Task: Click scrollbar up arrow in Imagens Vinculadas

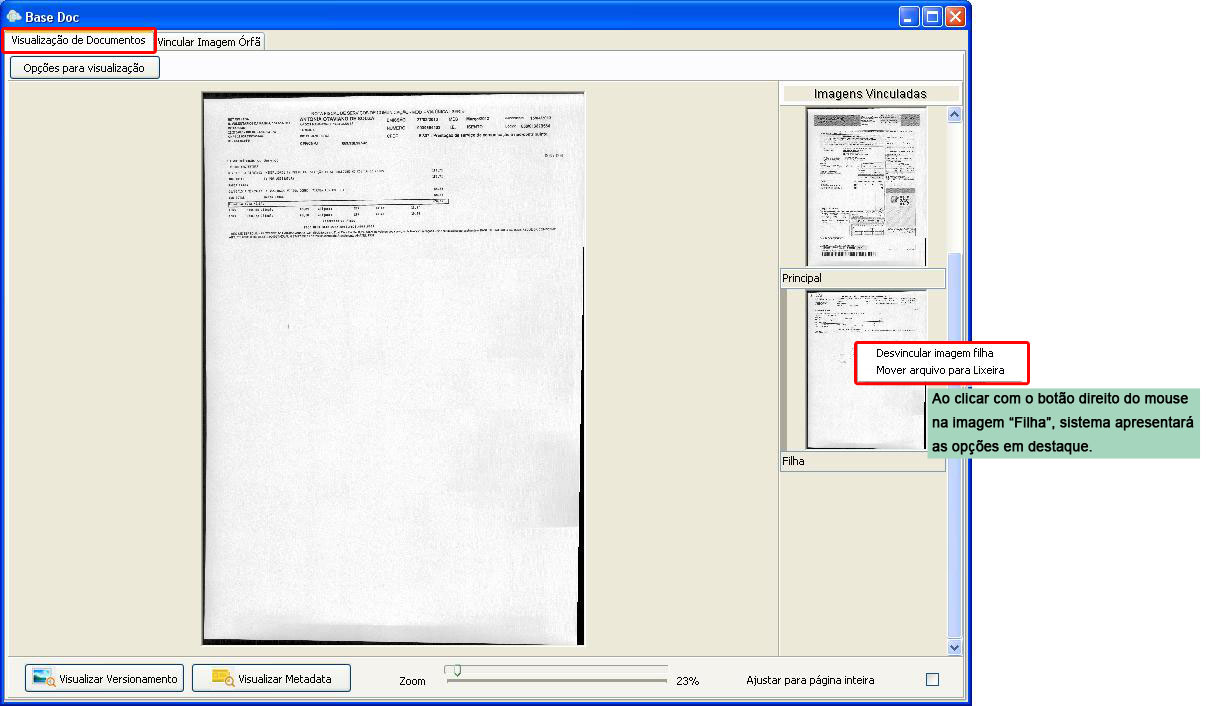Action: click(954, 115)
